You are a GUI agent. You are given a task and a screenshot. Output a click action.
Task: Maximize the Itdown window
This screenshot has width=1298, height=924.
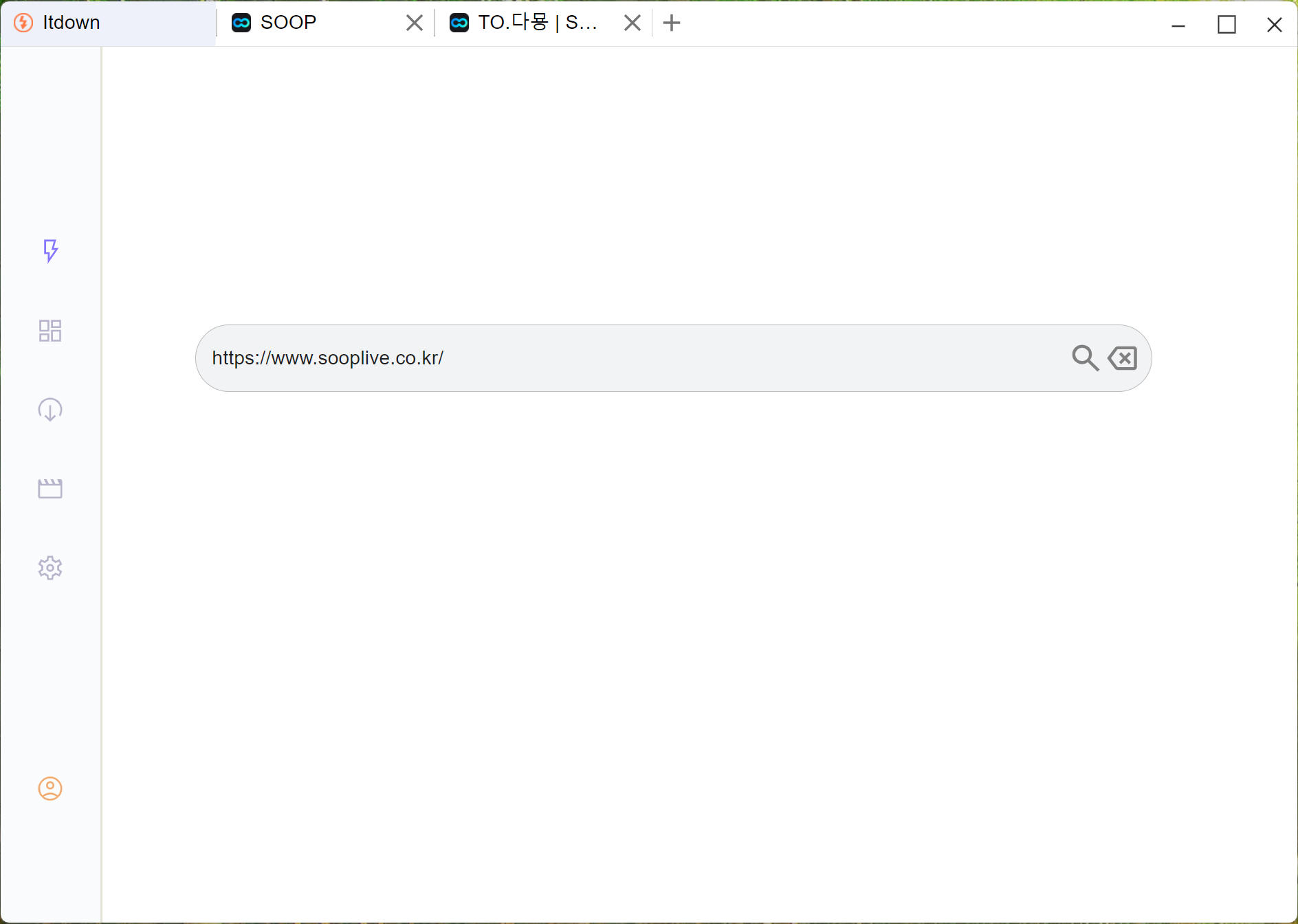[x=1226, y=25]
